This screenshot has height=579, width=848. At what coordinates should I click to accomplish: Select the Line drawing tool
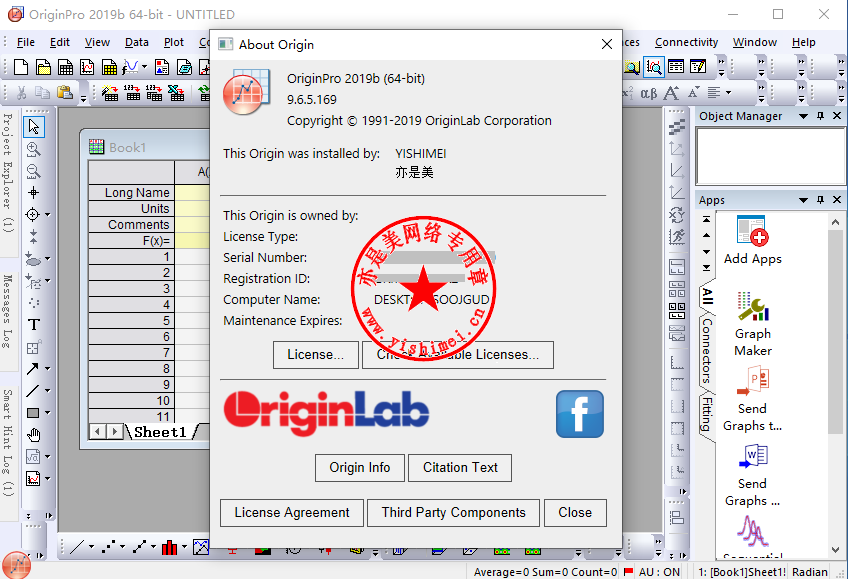pyautogui.click(x=32, y=390)
